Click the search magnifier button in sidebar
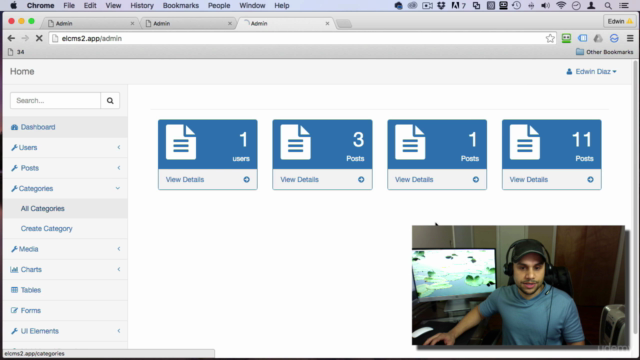The width and height of the screenshot is (640, 360). pyautogui.click(x=110, y=100)
